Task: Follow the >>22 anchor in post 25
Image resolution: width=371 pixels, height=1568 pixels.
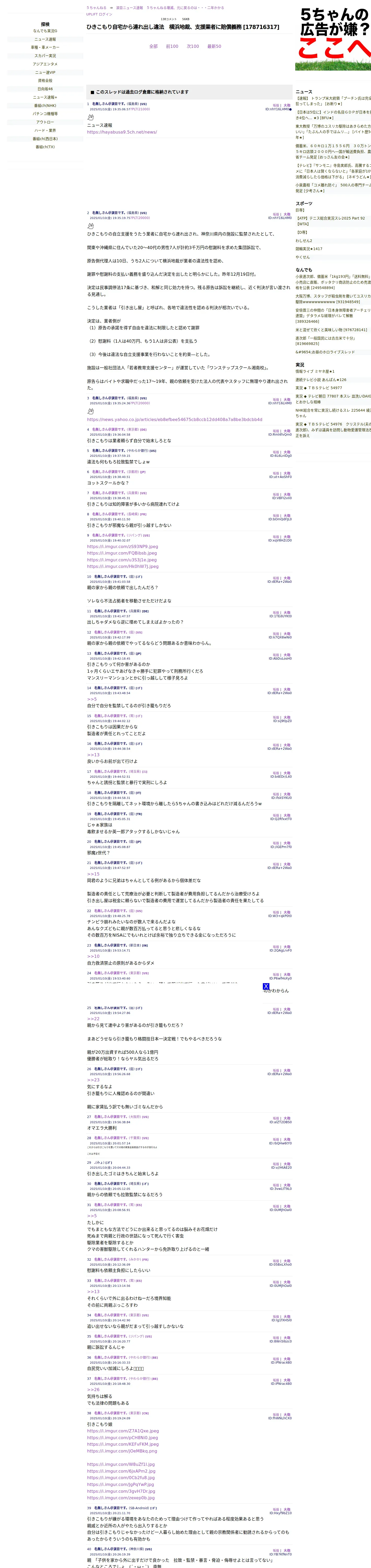Action: pyautogui.click(x=93, y=1019)
